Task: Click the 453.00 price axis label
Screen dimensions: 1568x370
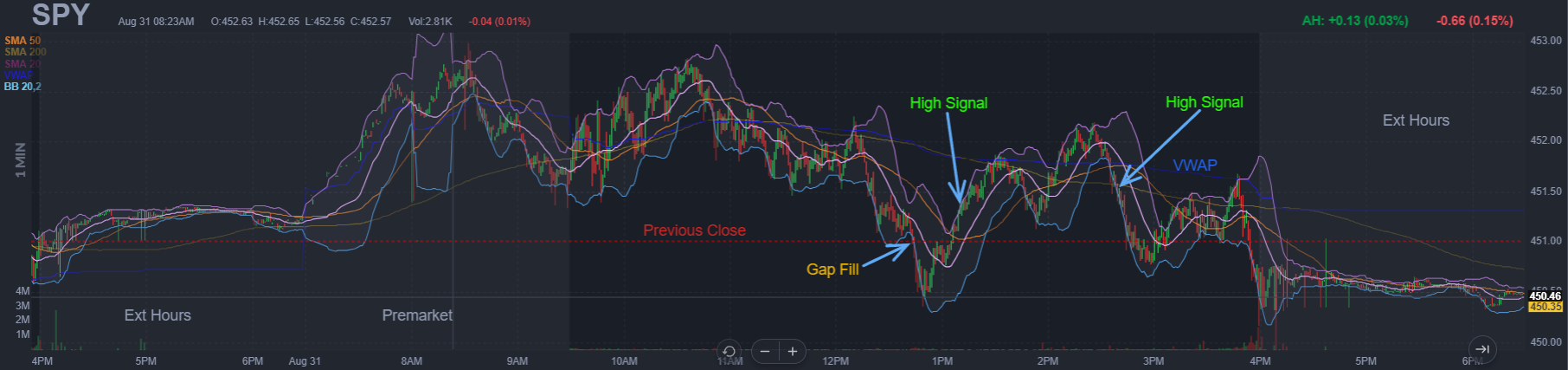Action: (x=1546, y=41)
